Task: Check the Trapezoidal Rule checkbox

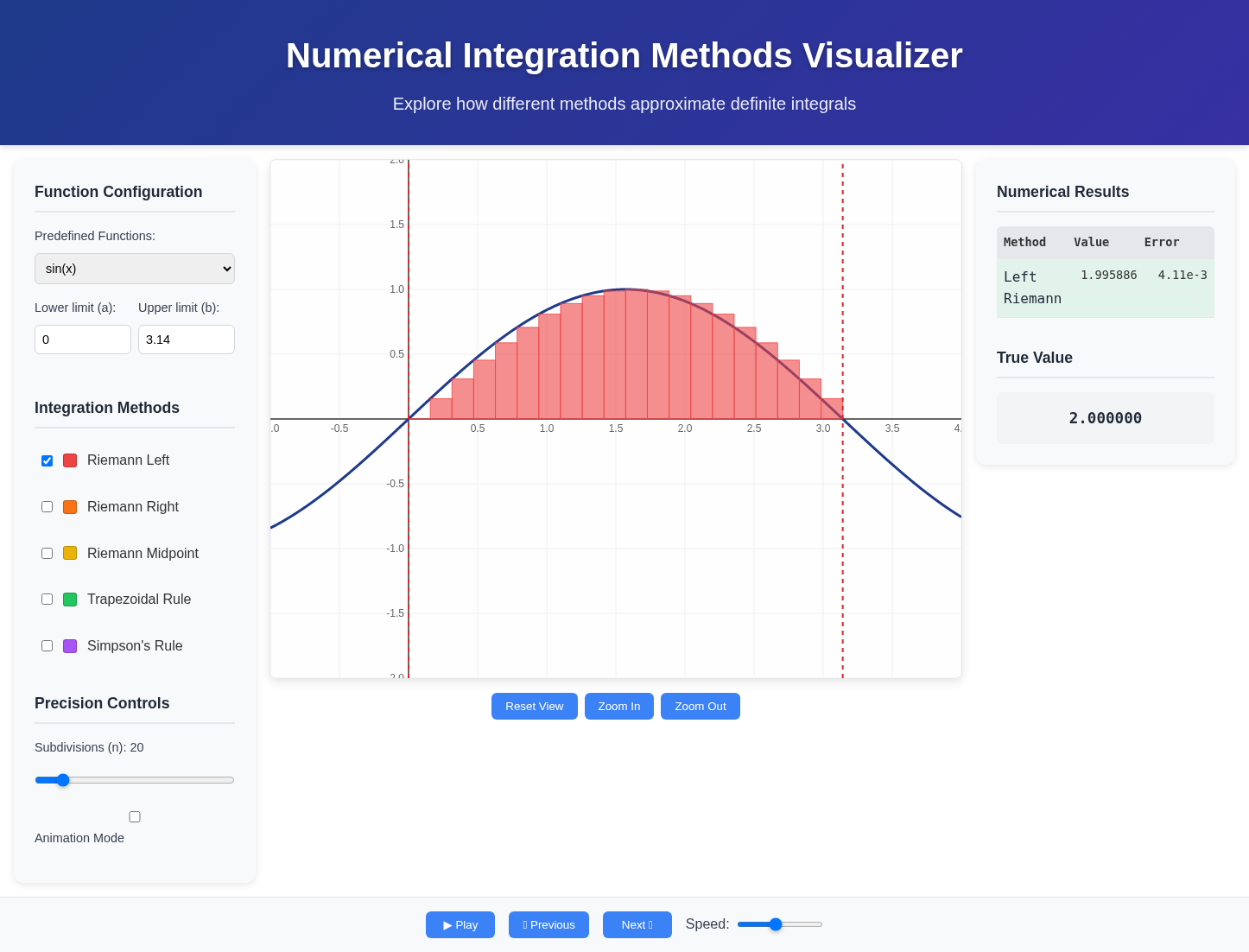Action: coord(47,599)
